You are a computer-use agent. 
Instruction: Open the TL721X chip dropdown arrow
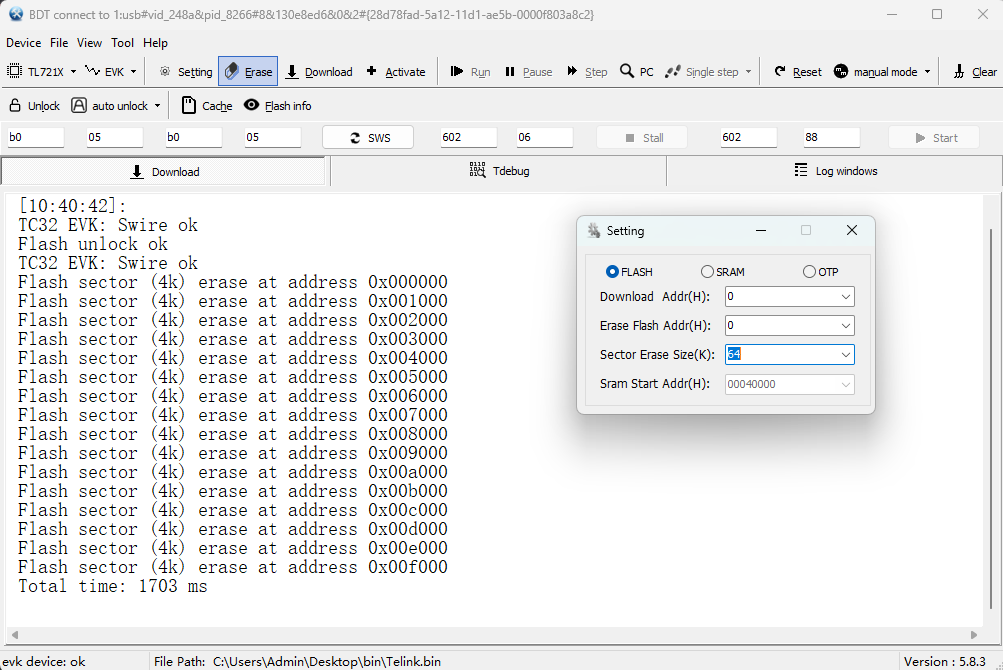(74, 72)
